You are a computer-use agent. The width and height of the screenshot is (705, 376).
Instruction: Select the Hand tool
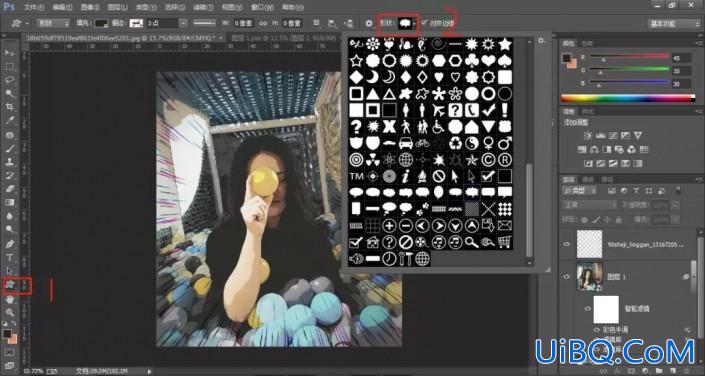pos(9,299)
